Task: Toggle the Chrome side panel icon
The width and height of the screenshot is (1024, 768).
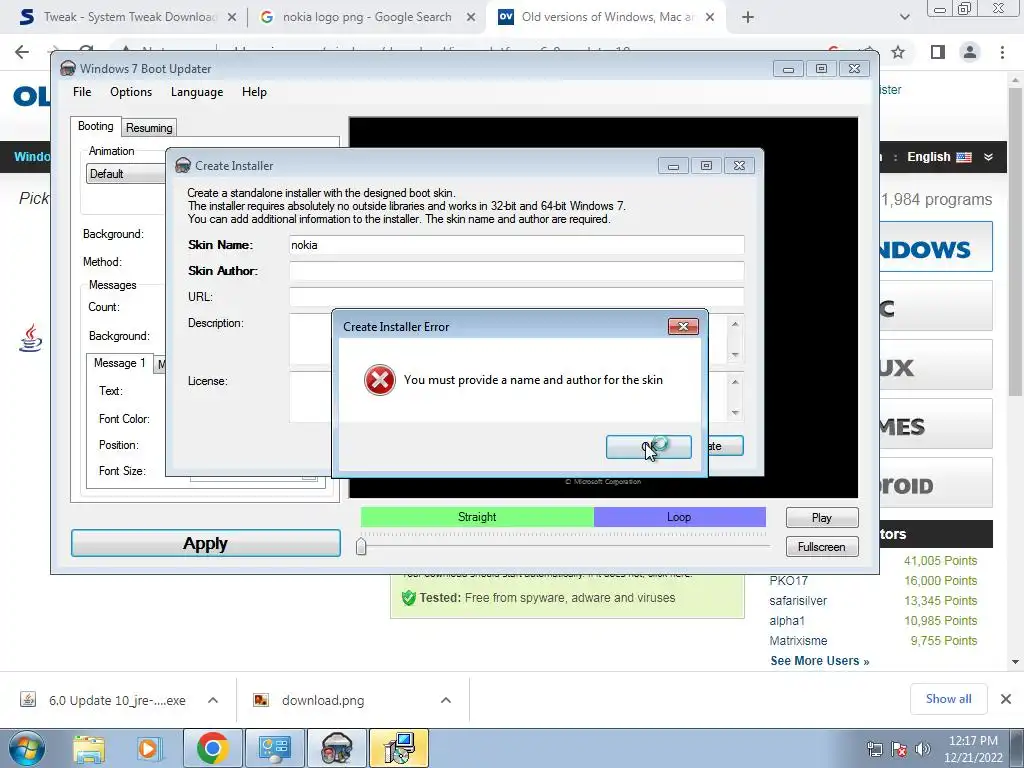Action: (x=938, y=52)
